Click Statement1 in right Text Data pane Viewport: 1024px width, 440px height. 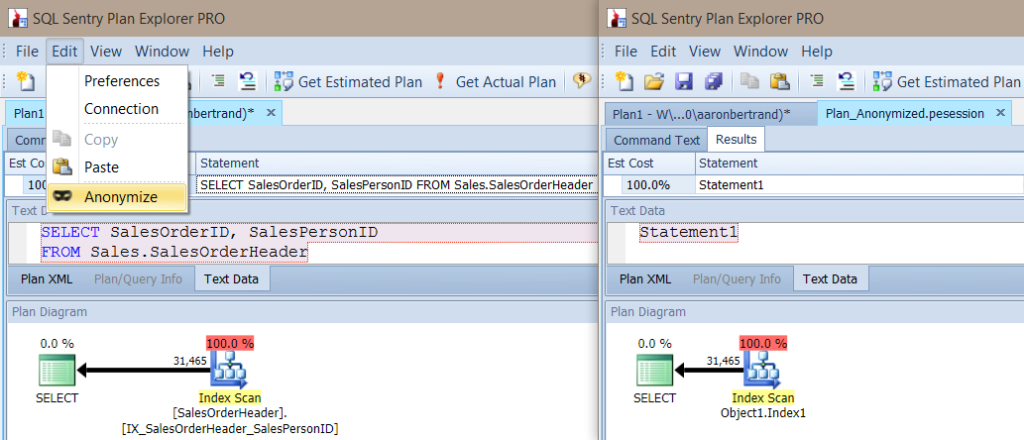(688, 232)
